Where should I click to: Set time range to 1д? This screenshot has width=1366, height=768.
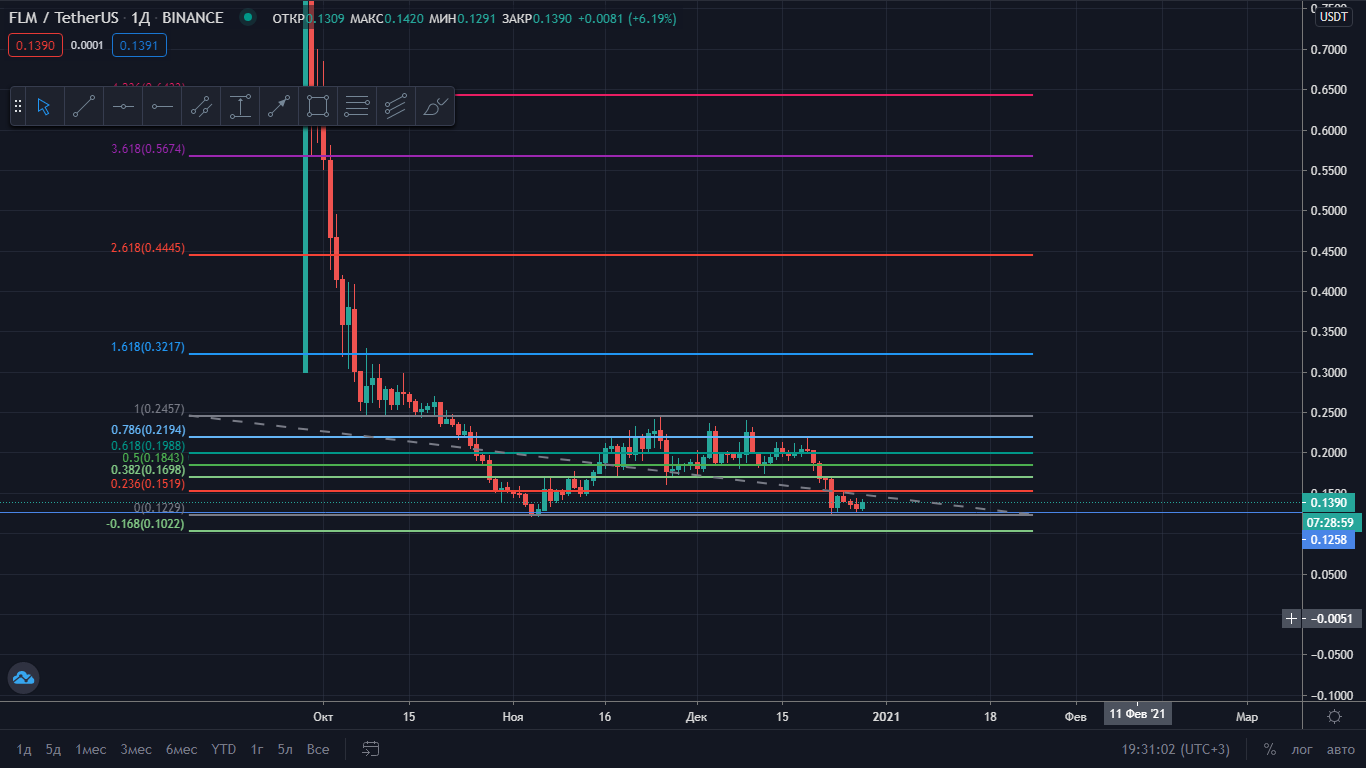click(24, 749)
